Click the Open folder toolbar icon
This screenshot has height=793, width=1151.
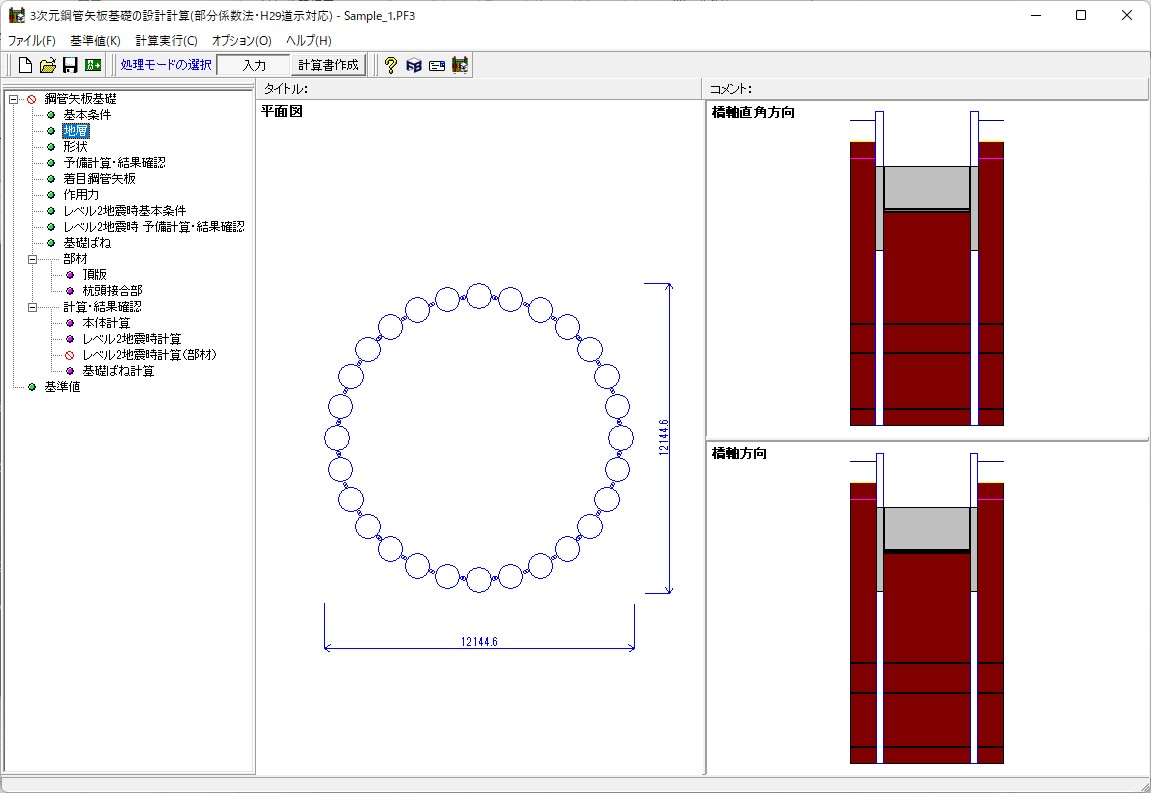pos(48,65)
